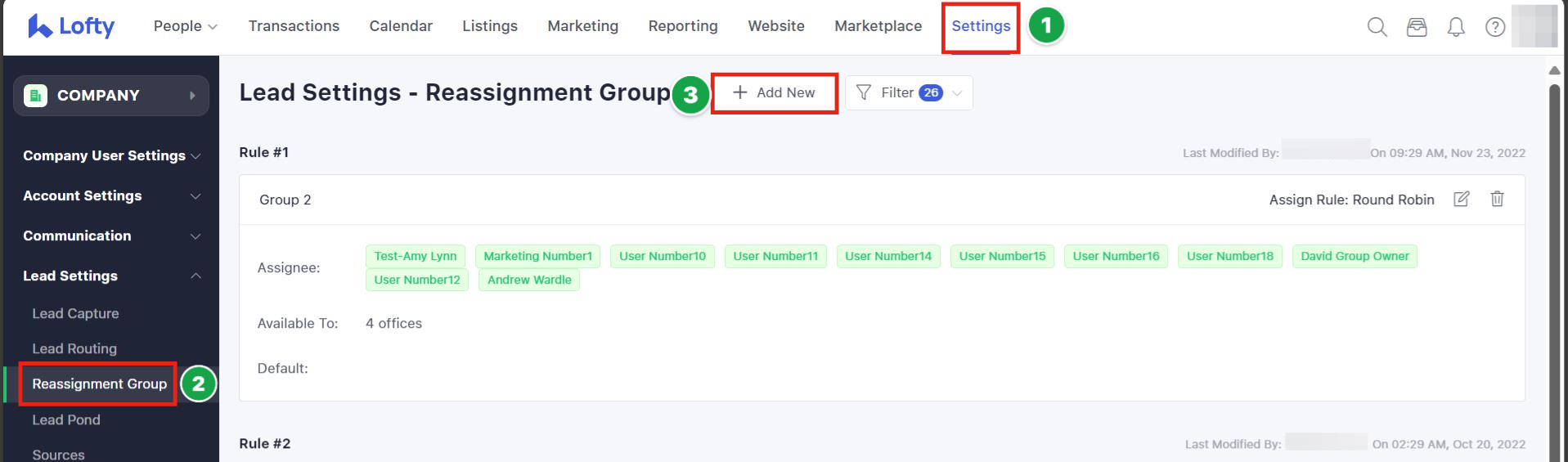Collapse the Lead Settings section
Viewport: 1568px width, 462px height.
point(111,276)
